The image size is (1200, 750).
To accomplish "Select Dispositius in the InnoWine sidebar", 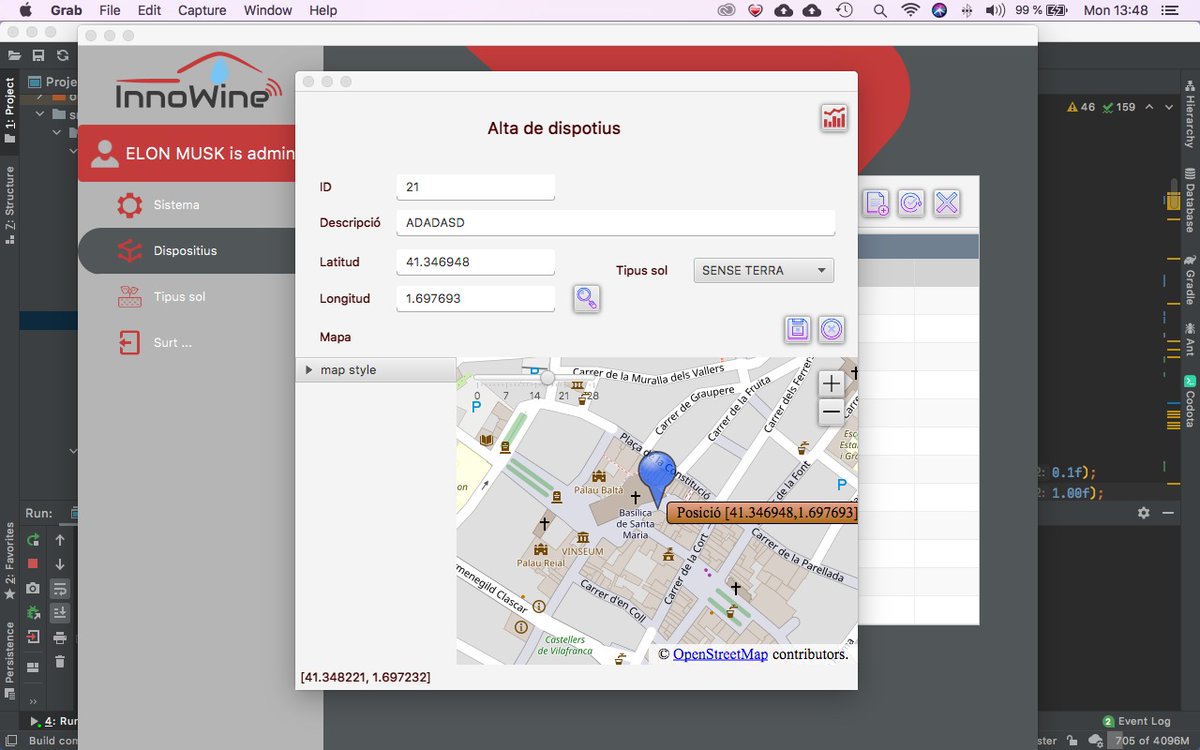I will point(186,251).
